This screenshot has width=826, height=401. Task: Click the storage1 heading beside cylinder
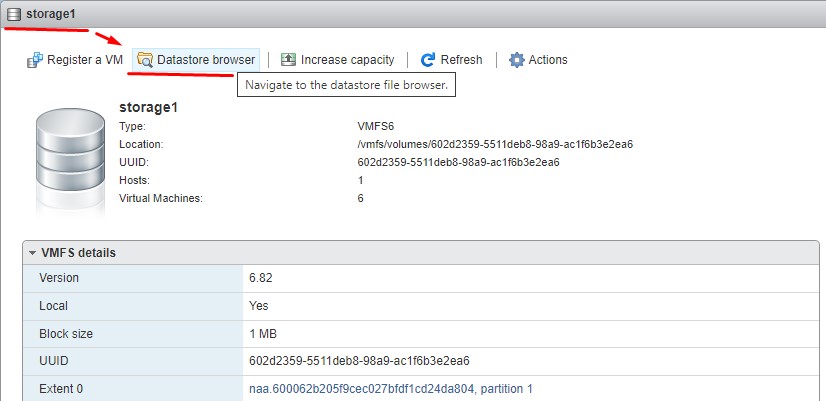click(149, 107)
